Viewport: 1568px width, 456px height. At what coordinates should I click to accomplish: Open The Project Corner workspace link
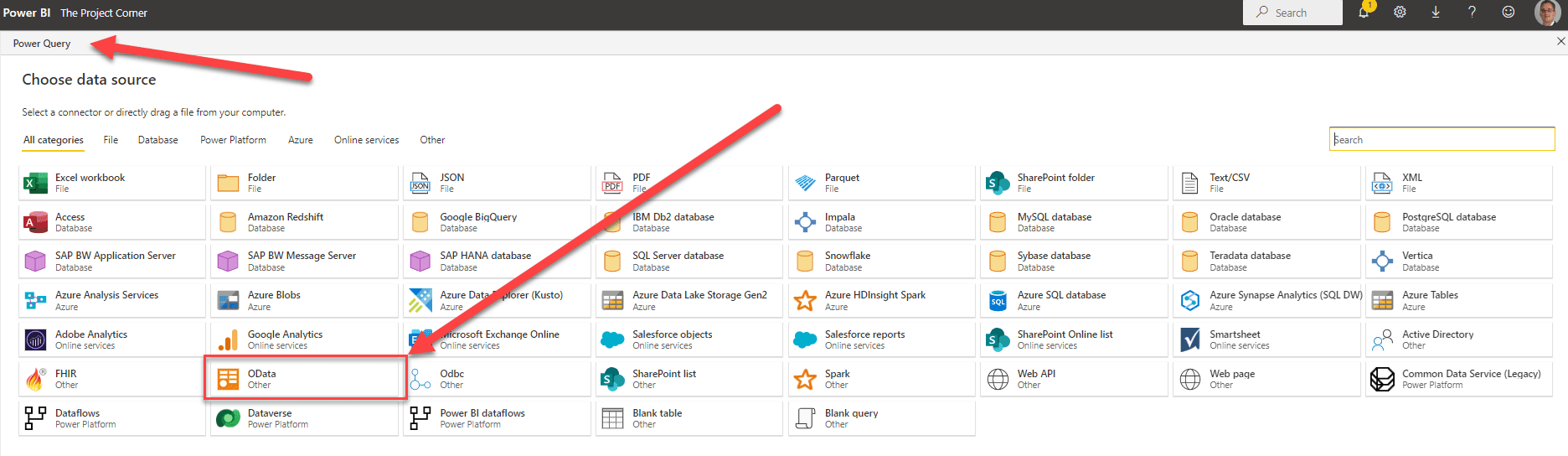tap(104, 13)
